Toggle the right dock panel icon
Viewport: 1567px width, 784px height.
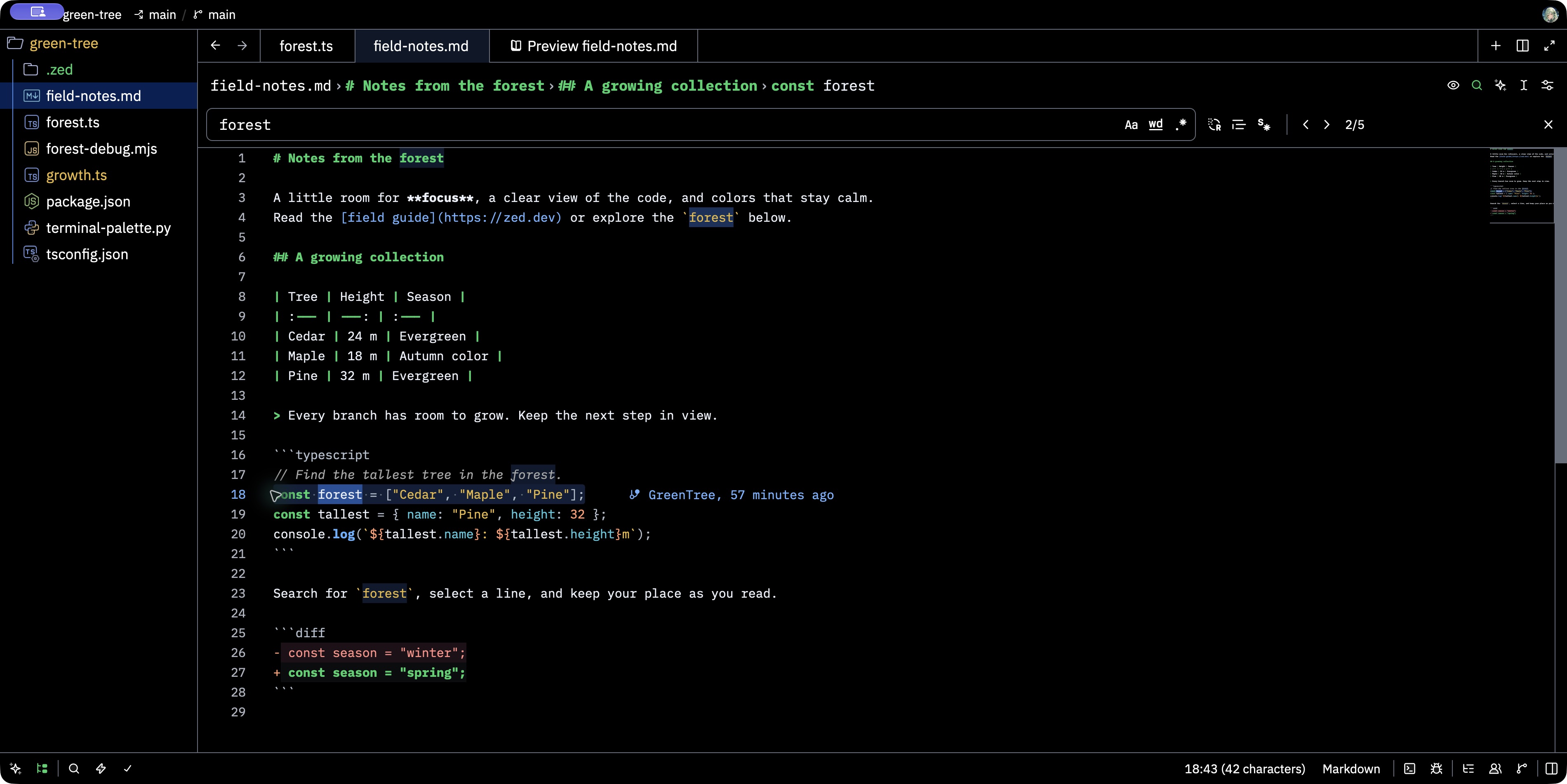tap(1552, 769)
